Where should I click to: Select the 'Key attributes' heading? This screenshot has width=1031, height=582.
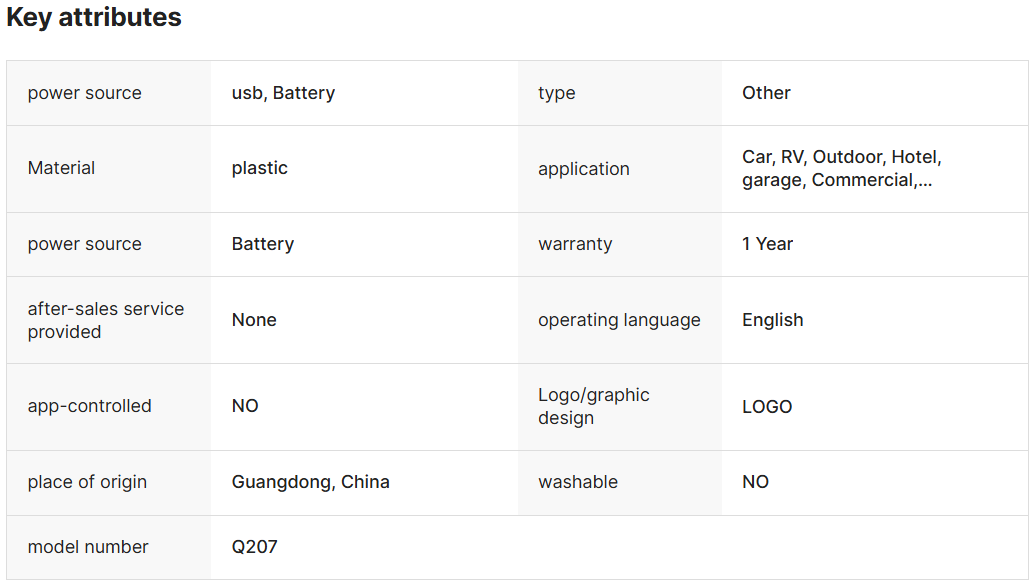coord(94,17)
